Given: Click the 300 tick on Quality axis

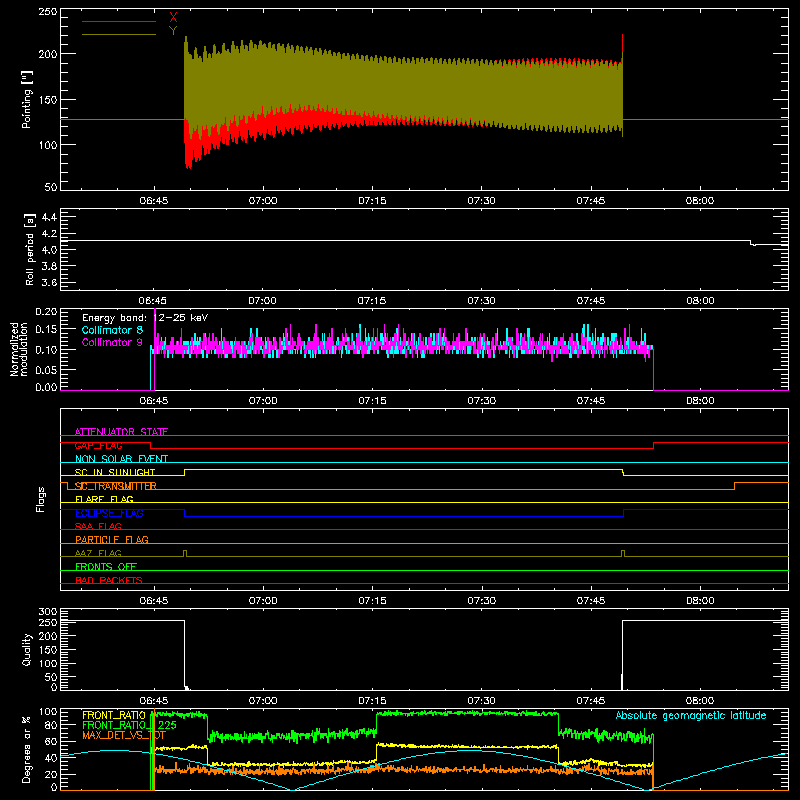Looking at the screenshot, I should [x=48, y=612].
